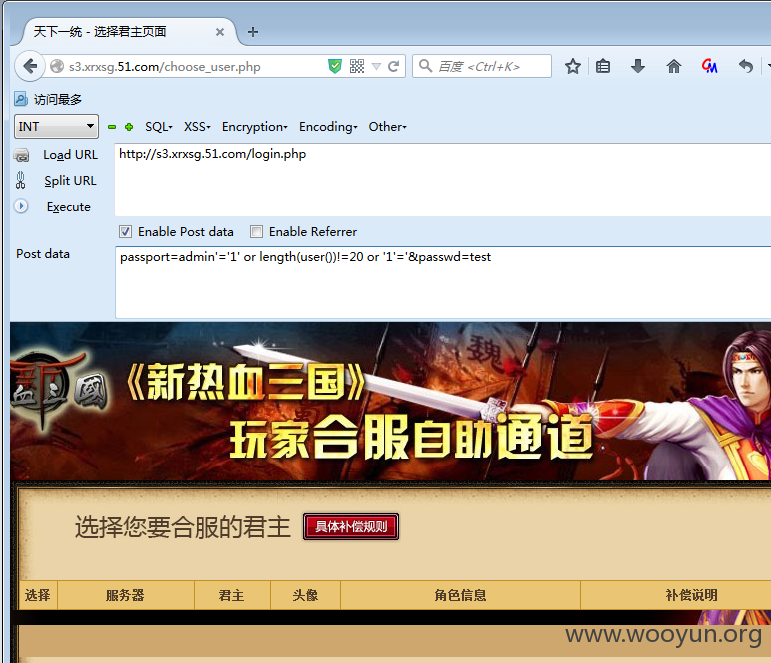The width and height of the screenshot is (771, 663).
Task: Select the 天下一统 - 选择君主页面 tab
Action: (x=129, y=31)
